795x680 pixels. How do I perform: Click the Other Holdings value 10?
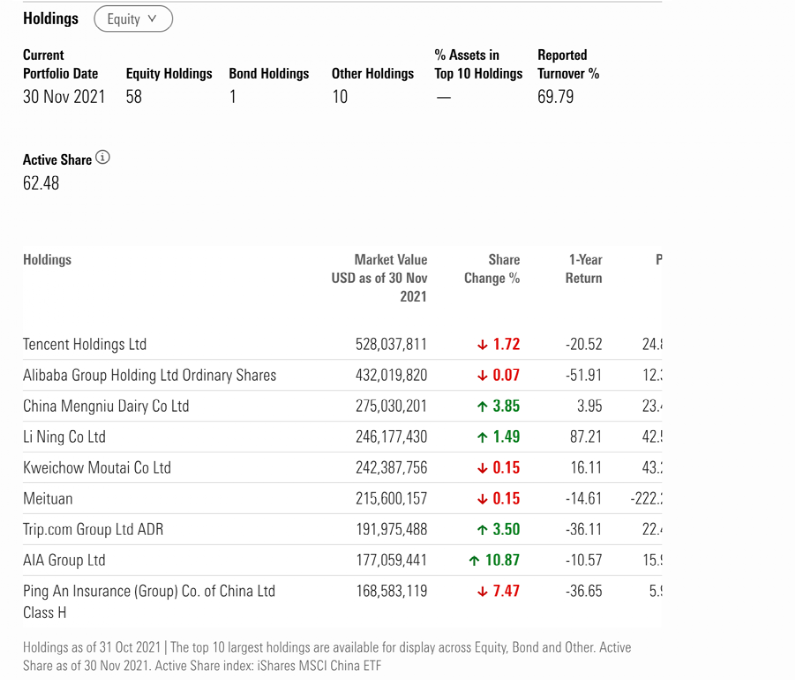click(x=340, y=97)
